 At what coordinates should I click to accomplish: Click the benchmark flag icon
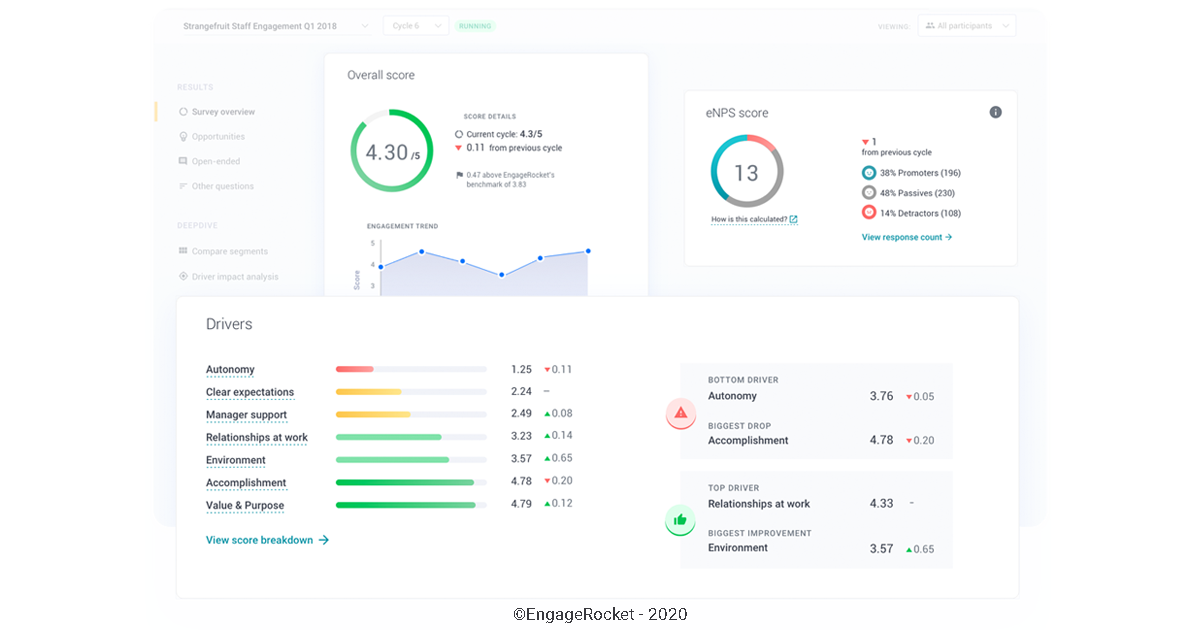(x=459, y=175)
